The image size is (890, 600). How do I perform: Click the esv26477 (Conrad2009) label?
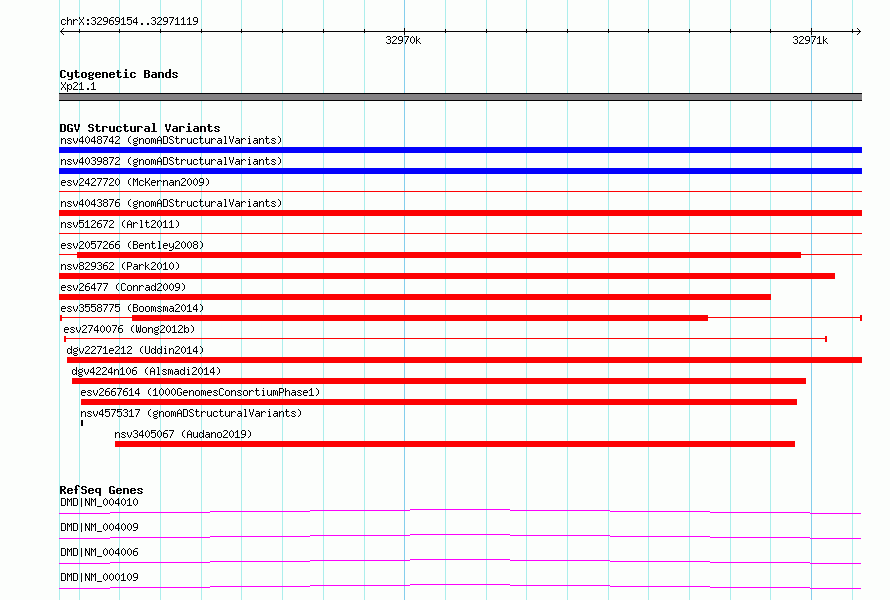point(123,287)
